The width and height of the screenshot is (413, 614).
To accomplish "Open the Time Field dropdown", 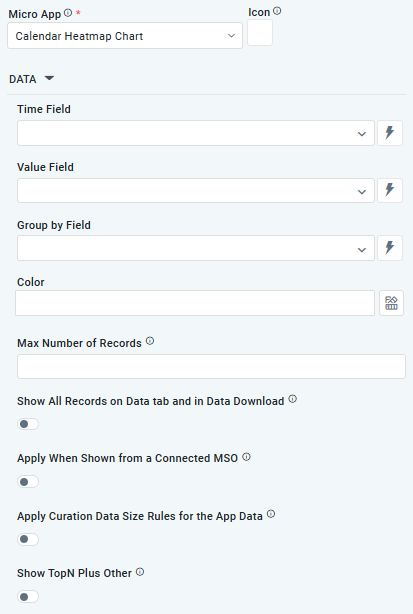I will (196, 133).
